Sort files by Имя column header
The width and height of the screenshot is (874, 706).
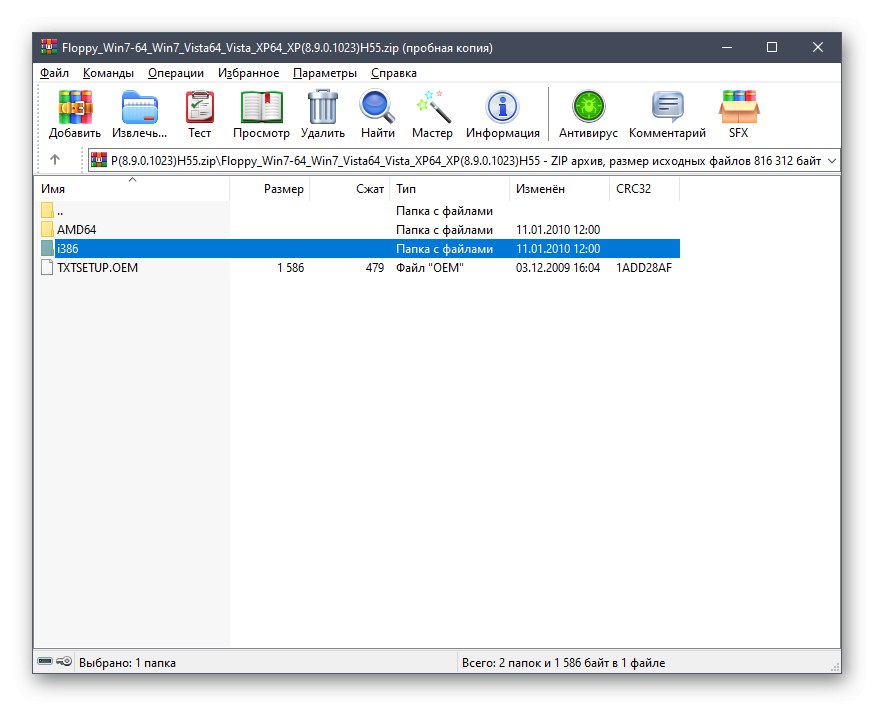click(x=132, y=189)
